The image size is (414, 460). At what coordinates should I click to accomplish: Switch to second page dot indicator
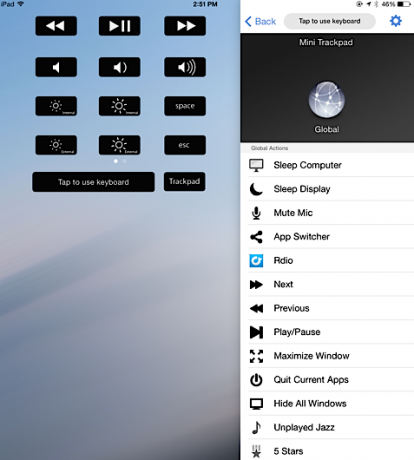124,161
